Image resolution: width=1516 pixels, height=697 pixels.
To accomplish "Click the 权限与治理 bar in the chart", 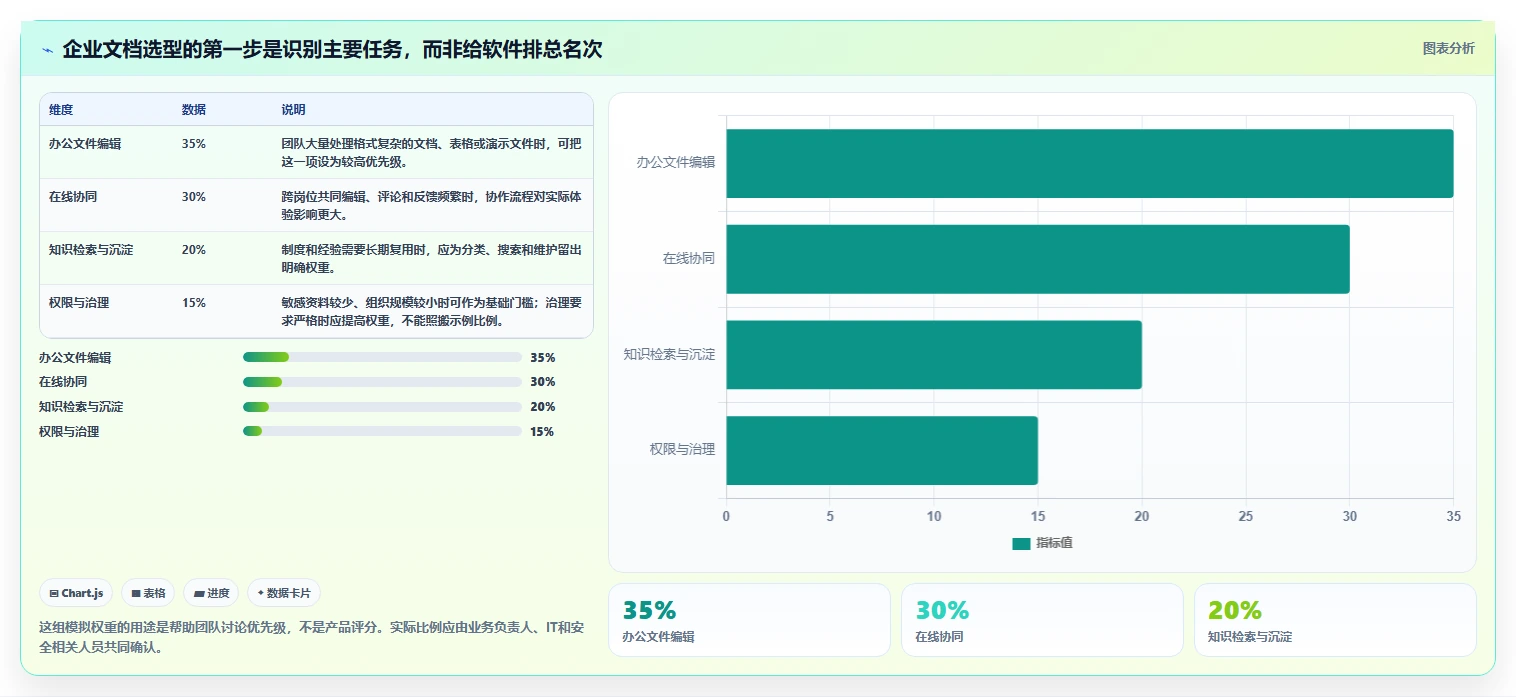I will pos(882,450).
